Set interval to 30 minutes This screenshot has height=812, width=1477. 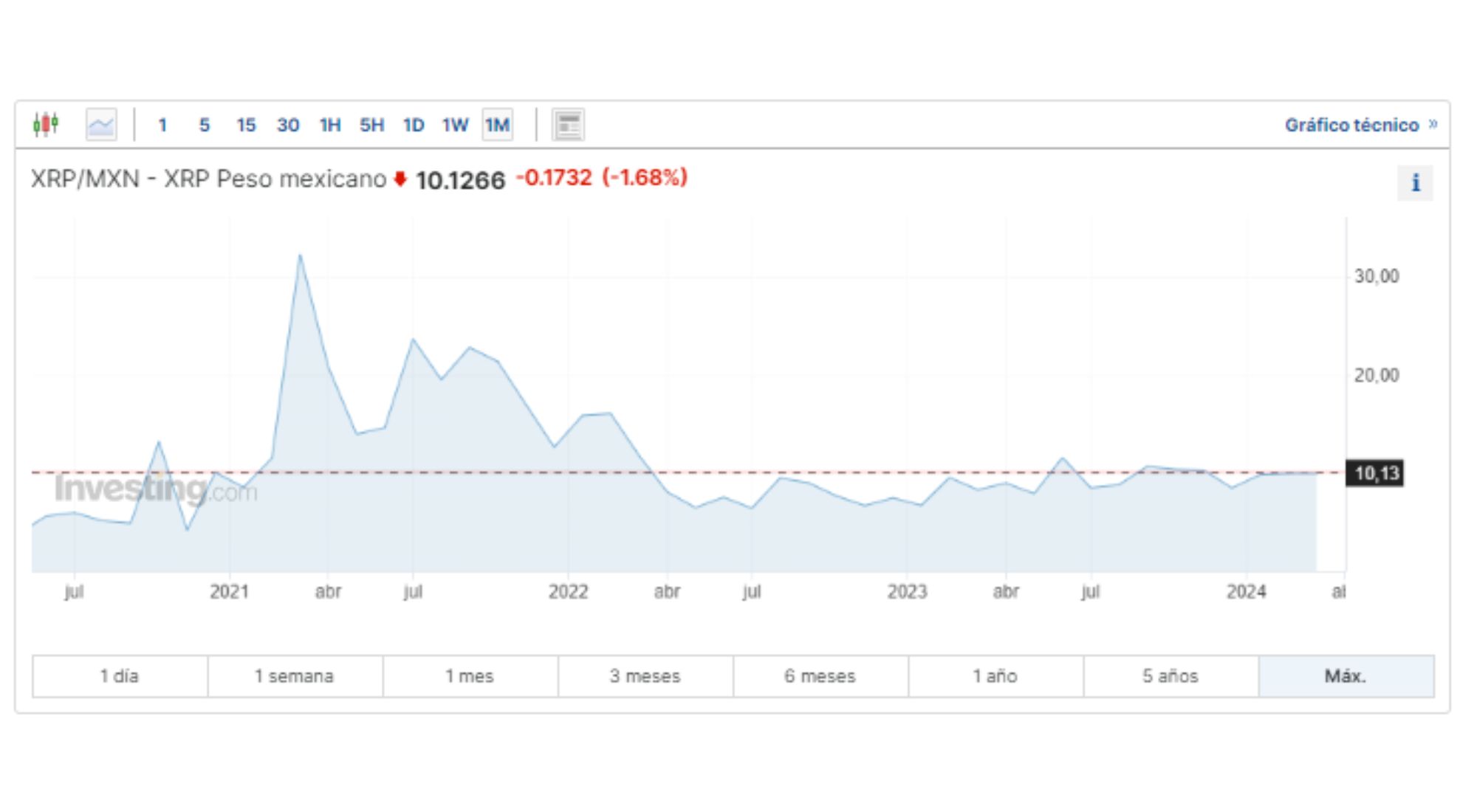pyautogui.click(x=288, y=125)
